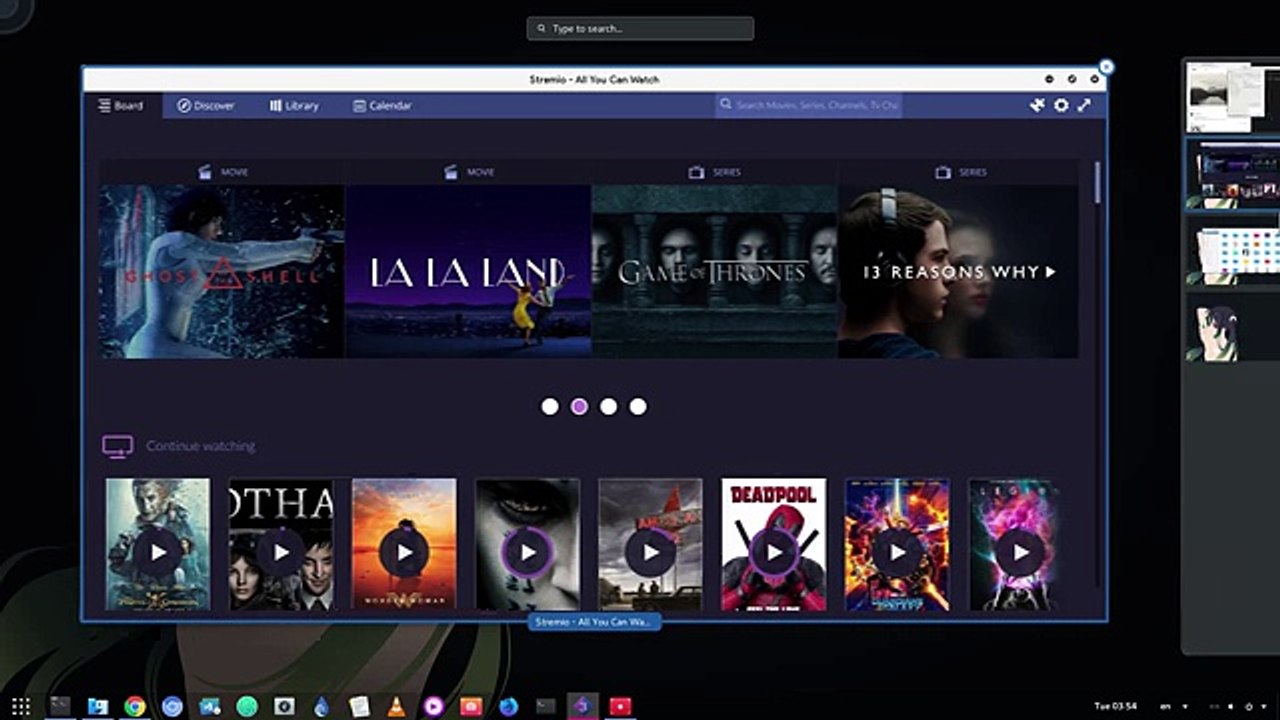
Task: Launch Google Chrome from dock
Action: point(135,706)
